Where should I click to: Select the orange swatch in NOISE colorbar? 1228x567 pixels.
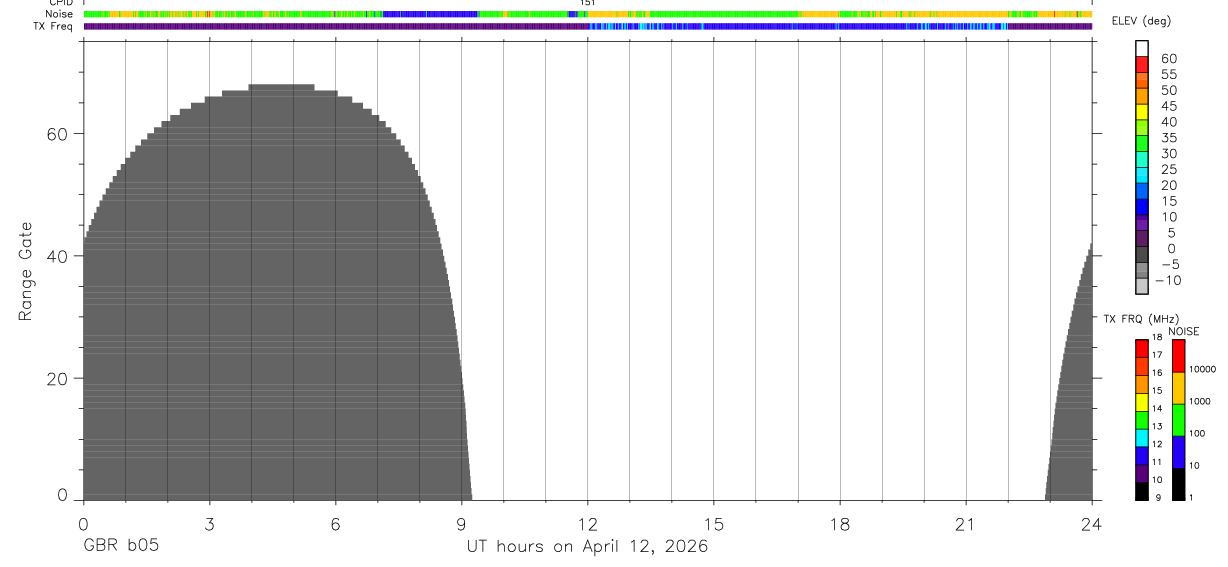tap(1178, 388)
